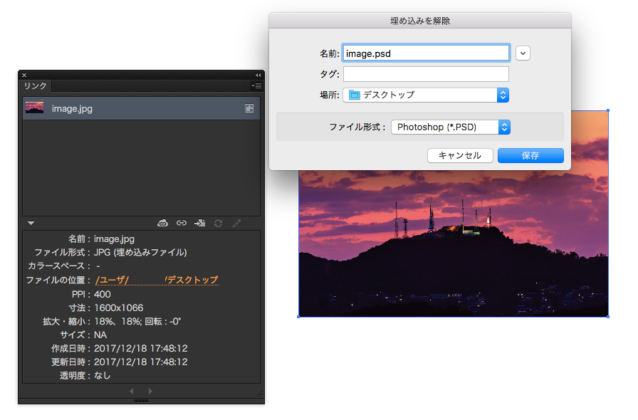Open the file location path /ユーザ/ /デスクトップ

[157, 280]
